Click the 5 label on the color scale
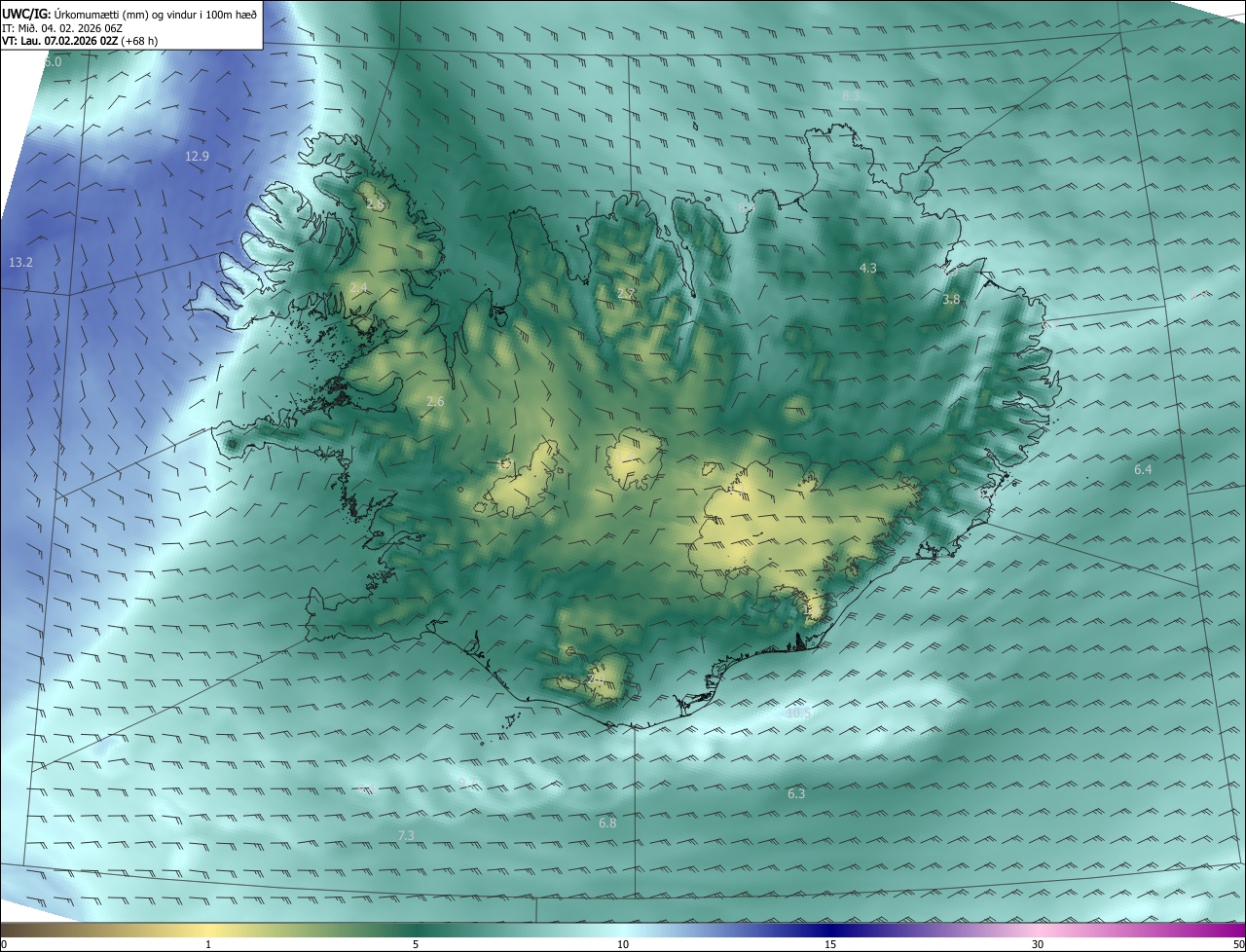 tap(416, 944)
